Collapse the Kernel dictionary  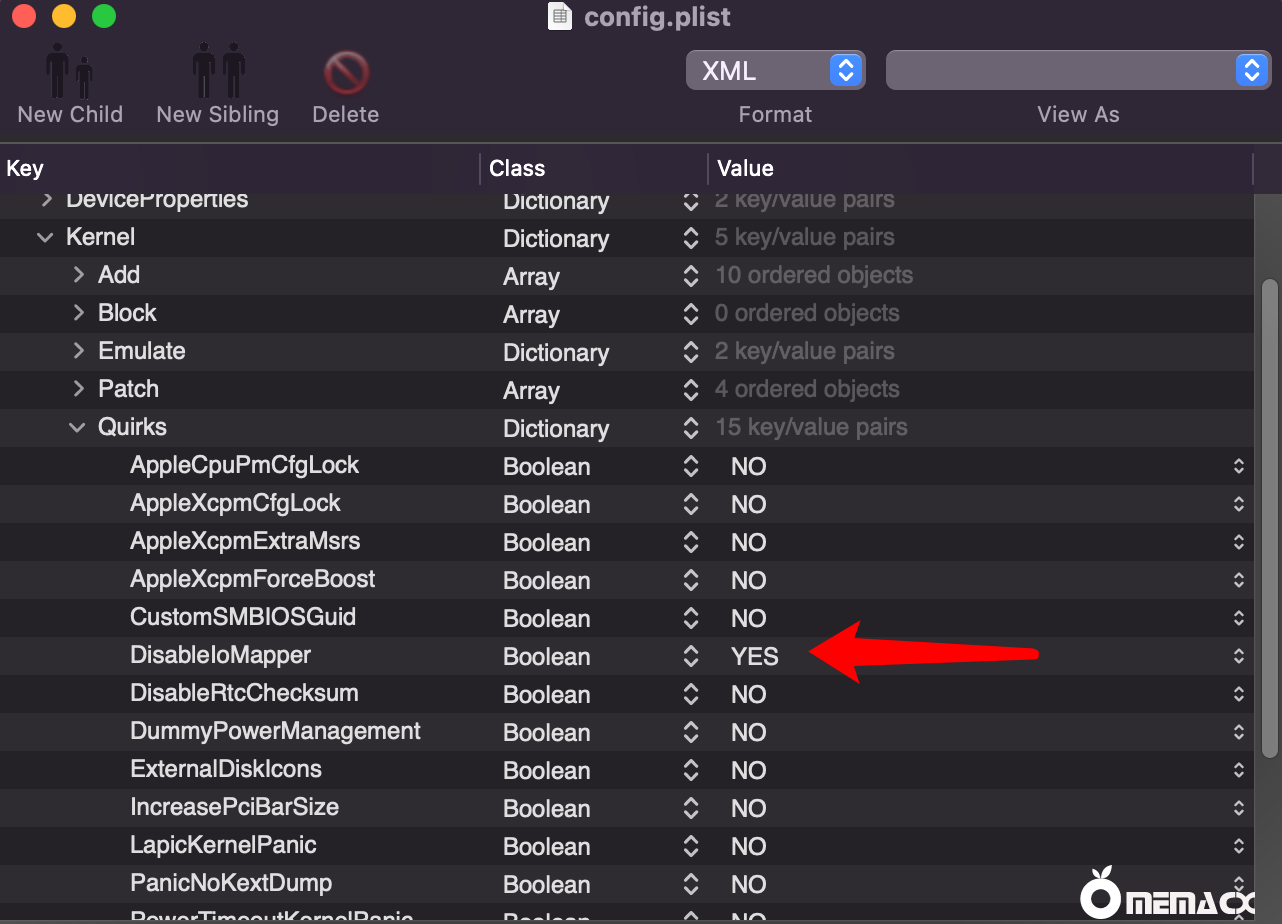coord(45,238)
